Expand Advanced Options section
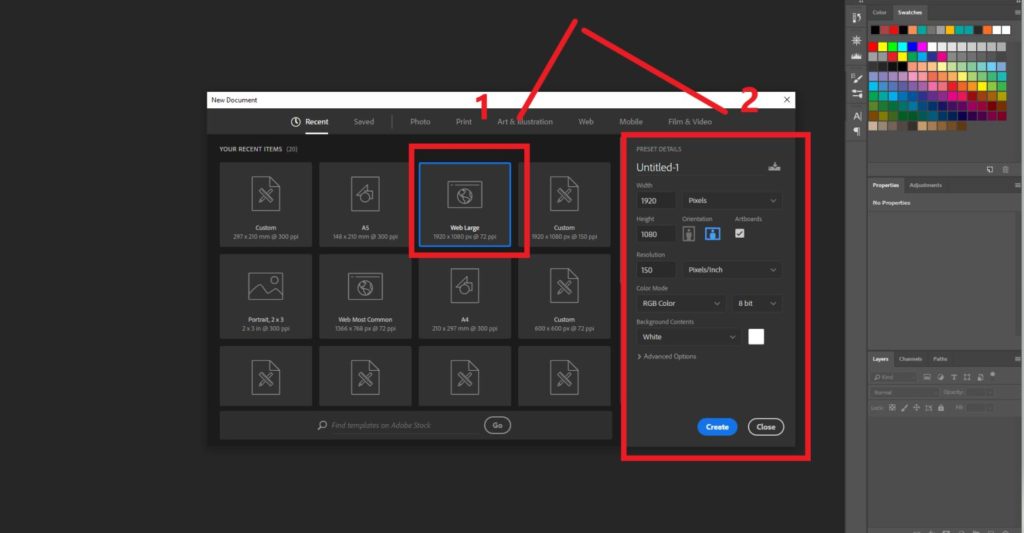 667,357
